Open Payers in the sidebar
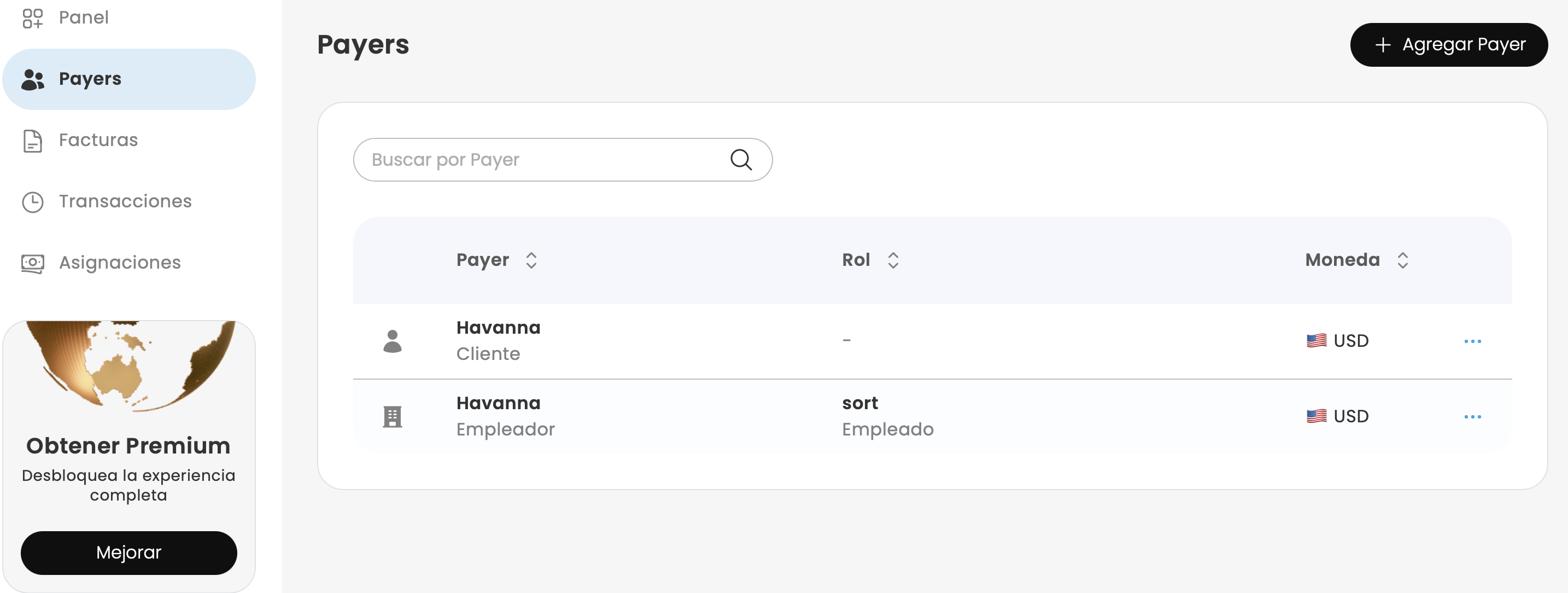1568x593 pixels. 90,79
